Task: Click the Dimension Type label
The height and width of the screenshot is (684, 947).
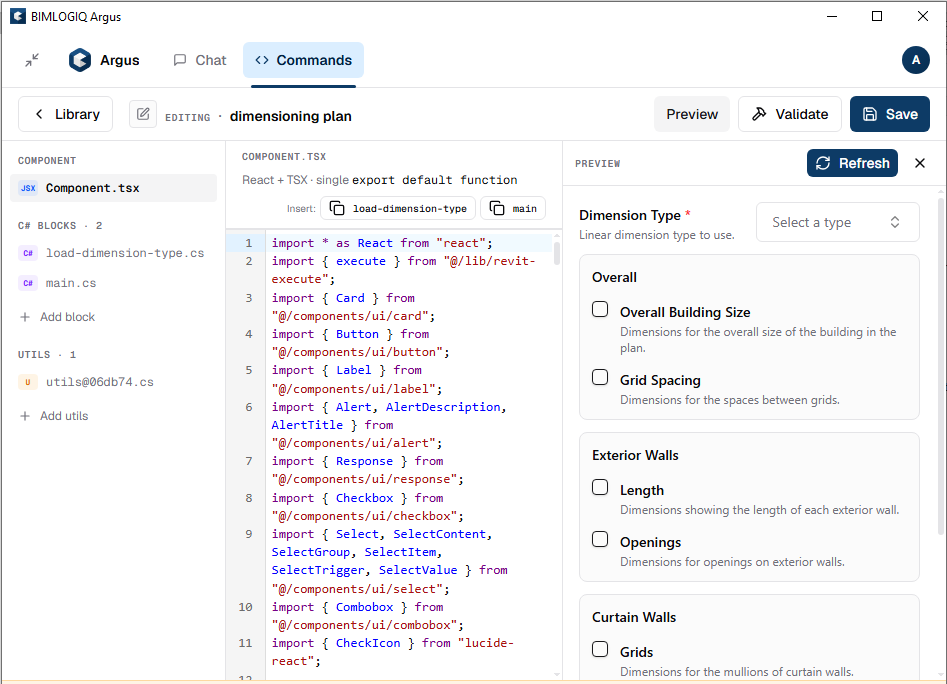Action: 630,216
